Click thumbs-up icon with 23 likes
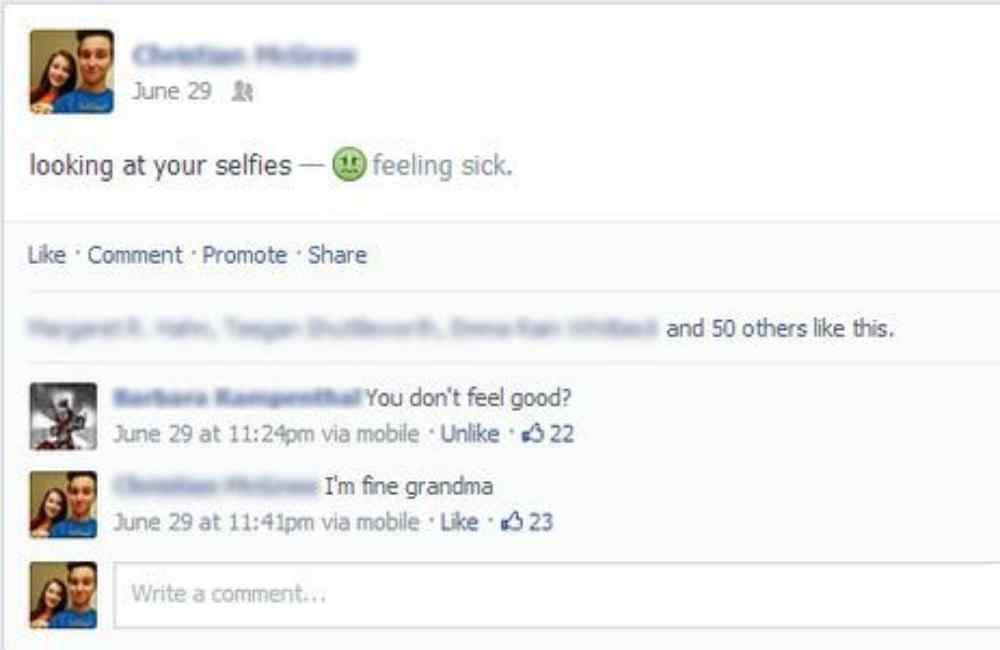Viewport: 1000px width, 650px height. pyautogui.click(x=511, y=522)
